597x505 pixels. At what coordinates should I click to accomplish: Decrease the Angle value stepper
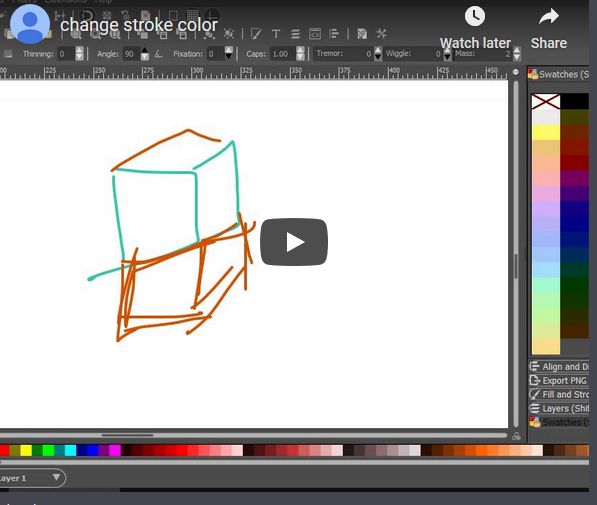pos(145,57)
